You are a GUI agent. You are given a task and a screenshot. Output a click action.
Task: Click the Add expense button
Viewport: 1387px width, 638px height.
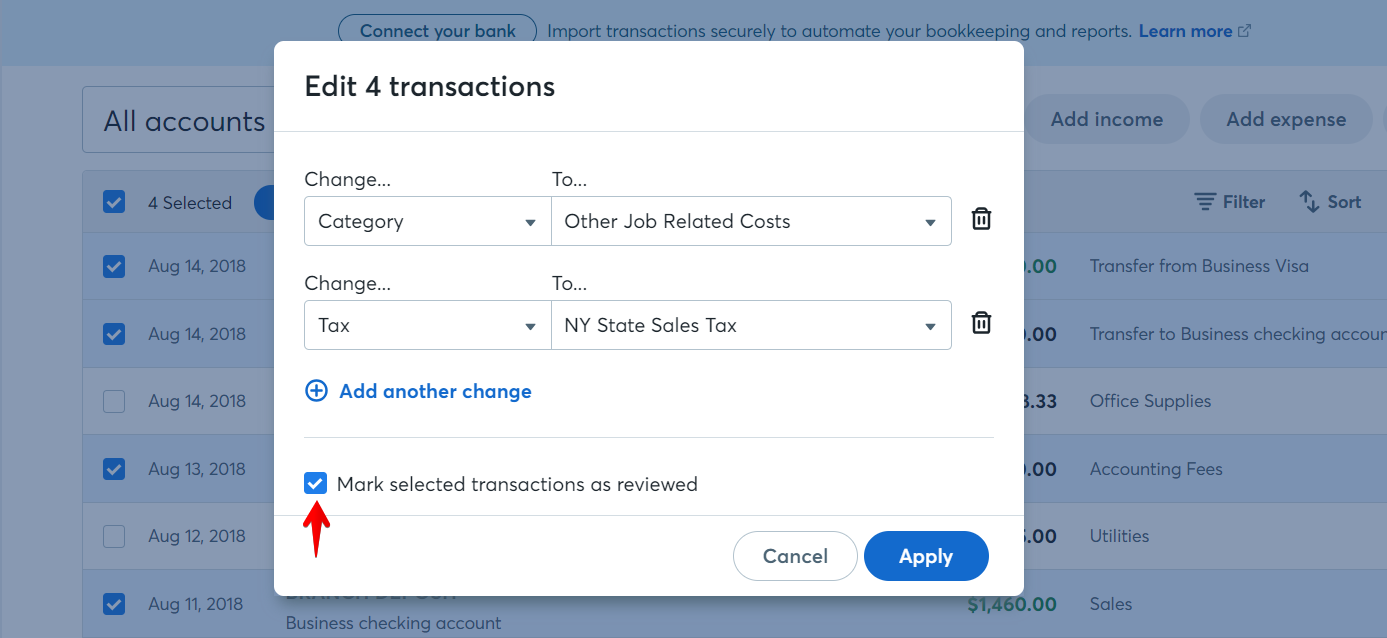click(x=1286, y=118)
